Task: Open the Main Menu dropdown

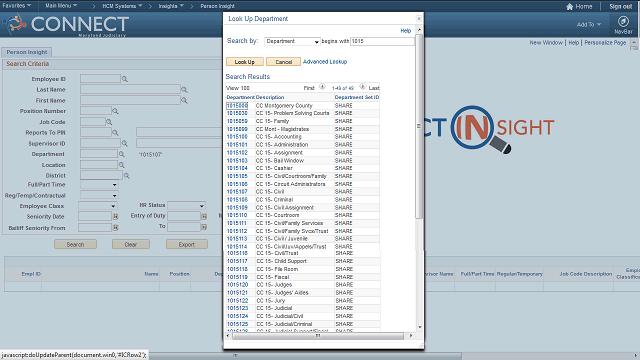Action: [61, 6]
